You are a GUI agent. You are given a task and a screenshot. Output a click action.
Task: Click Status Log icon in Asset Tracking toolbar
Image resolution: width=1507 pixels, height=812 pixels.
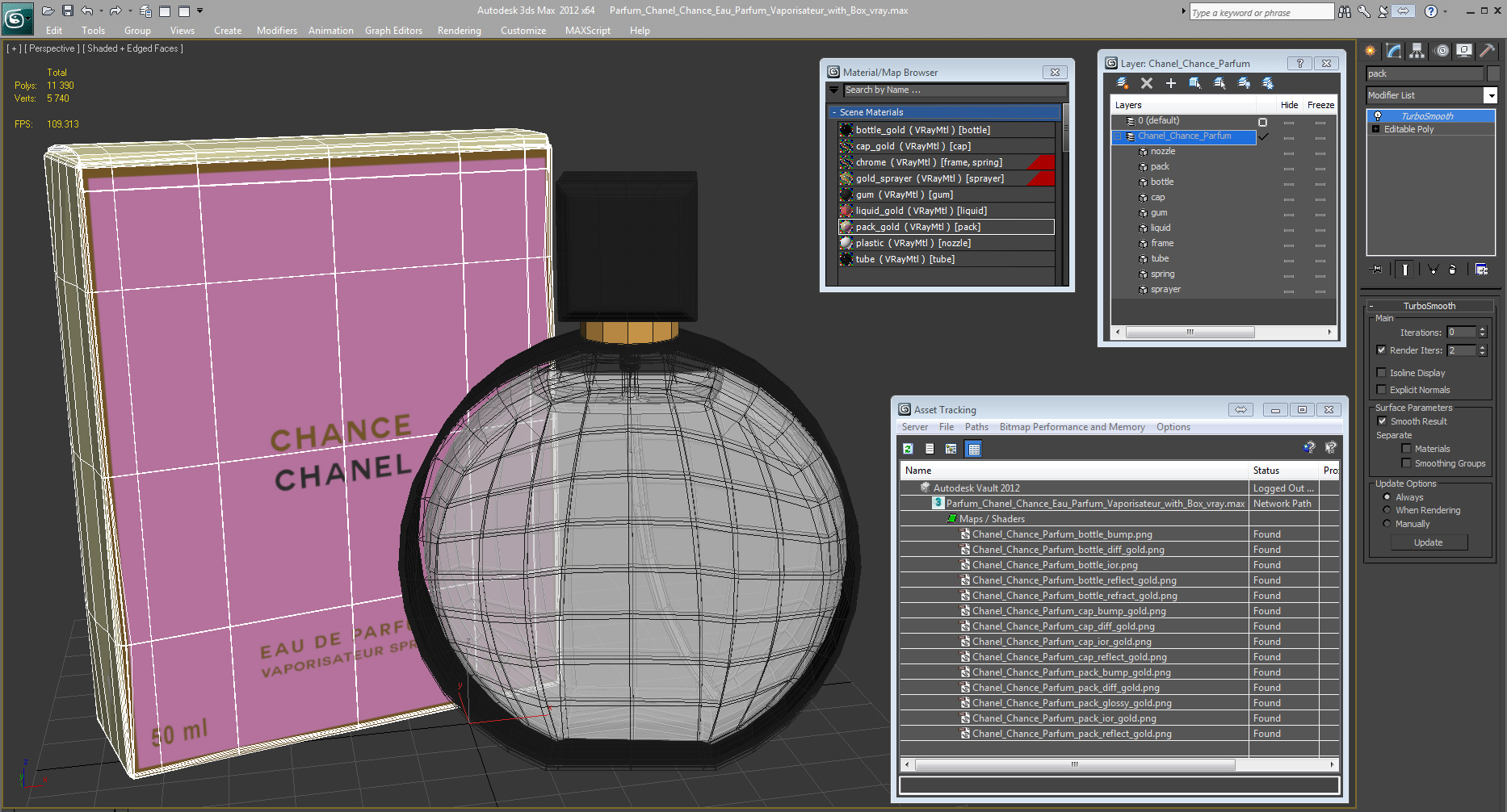click(x=930, y=449)
